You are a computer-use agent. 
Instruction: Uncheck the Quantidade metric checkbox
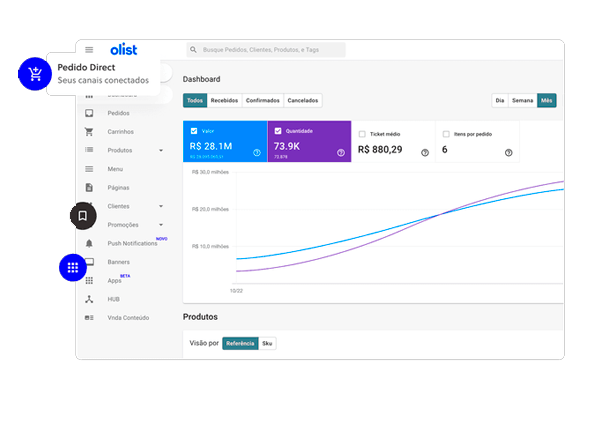pyautogui.click(x=277, y=131)
